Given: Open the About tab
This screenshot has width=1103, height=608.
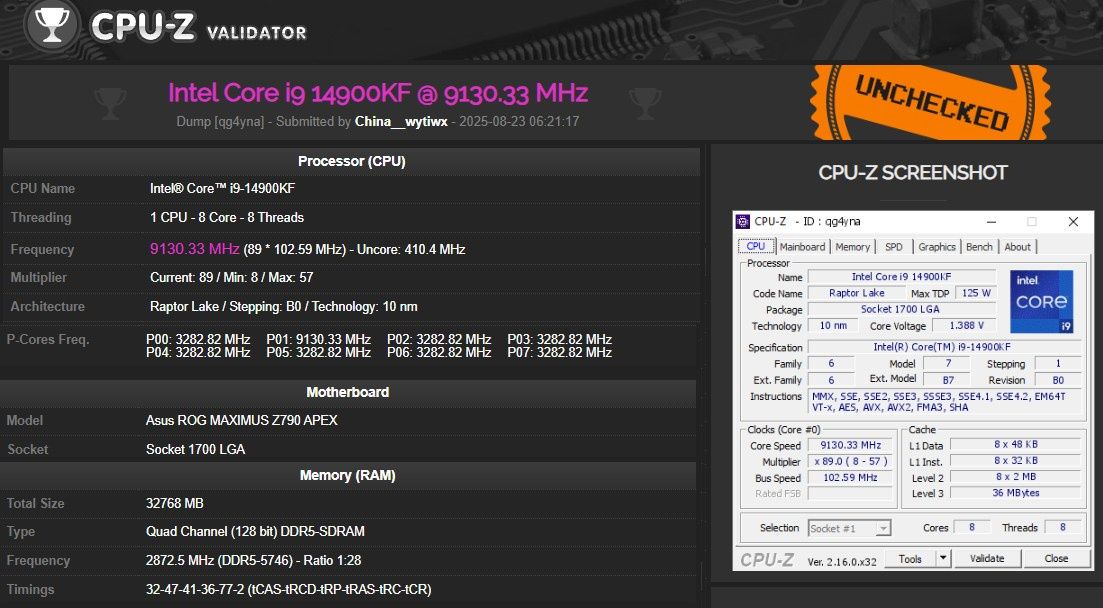Looking at the screenshot, I should 1017,247.
